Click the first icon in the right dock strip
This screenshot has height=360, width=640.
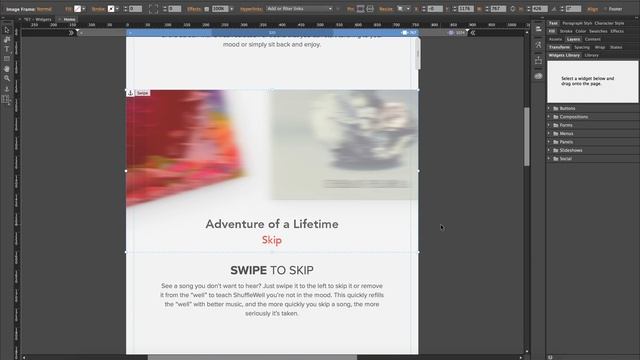[x=538, y=29]
